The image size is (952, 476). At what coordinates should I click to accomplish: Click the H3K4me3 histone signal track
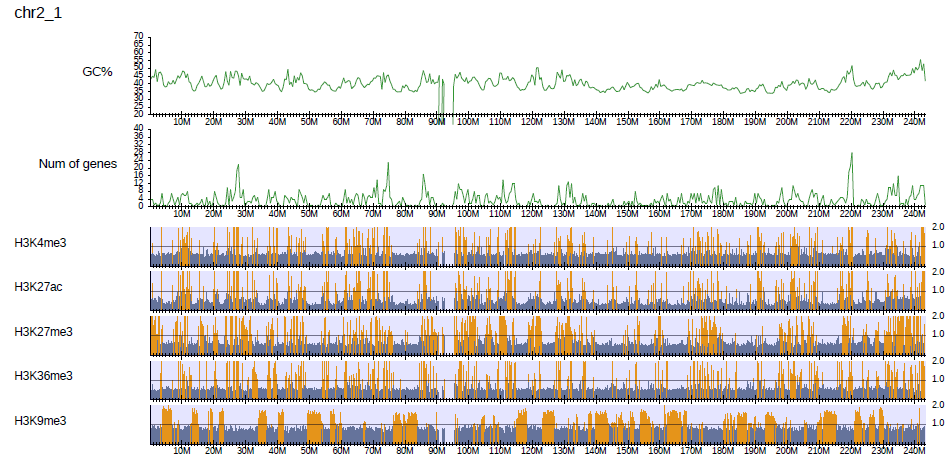pyautogui.click(x=537, y=246)
